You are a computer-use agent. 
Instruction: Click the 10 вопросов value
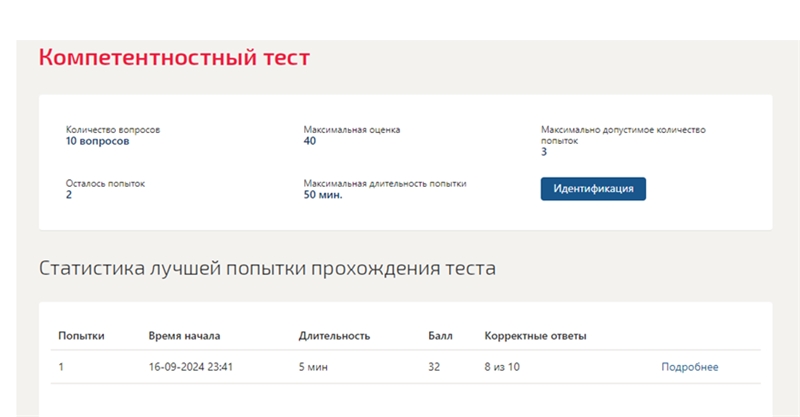pyautogui.click(x=97, y=141)
